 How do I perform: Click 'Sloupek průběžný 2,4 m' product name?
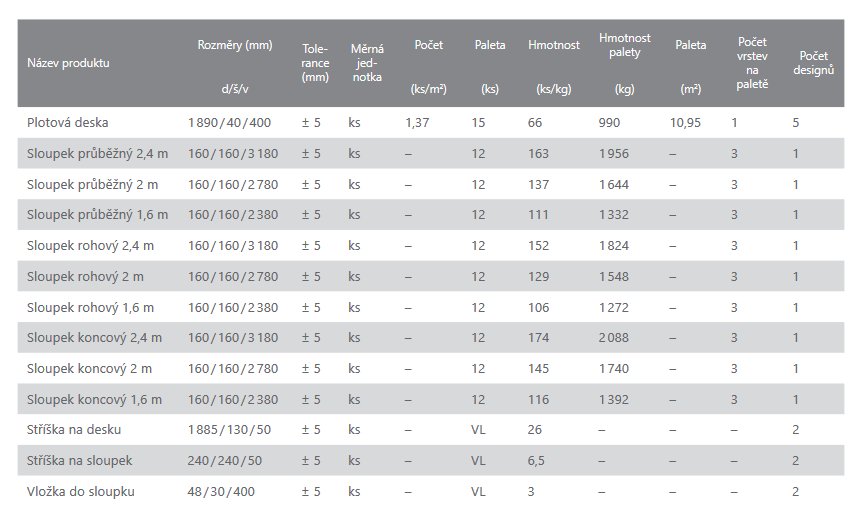[97, 153]
